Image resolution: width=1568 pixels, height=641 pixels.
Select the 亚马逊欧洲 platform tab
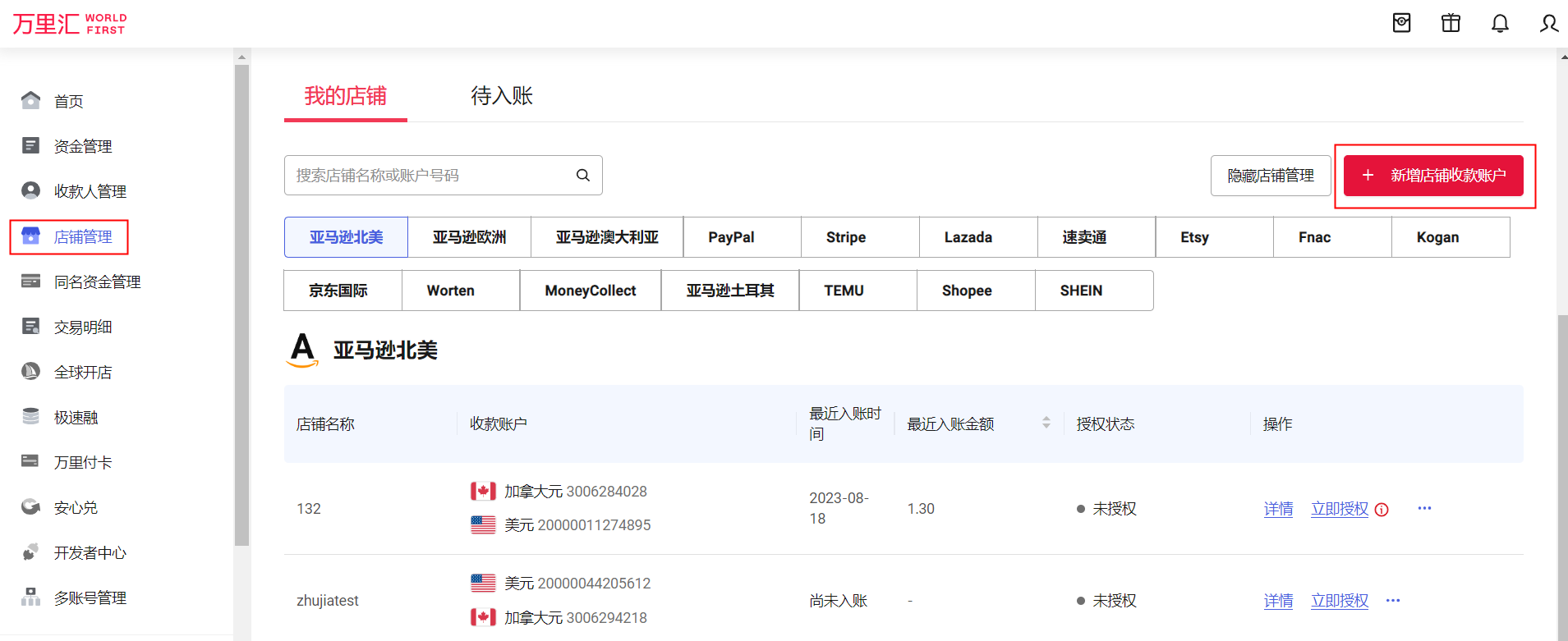tap(469, 237)
